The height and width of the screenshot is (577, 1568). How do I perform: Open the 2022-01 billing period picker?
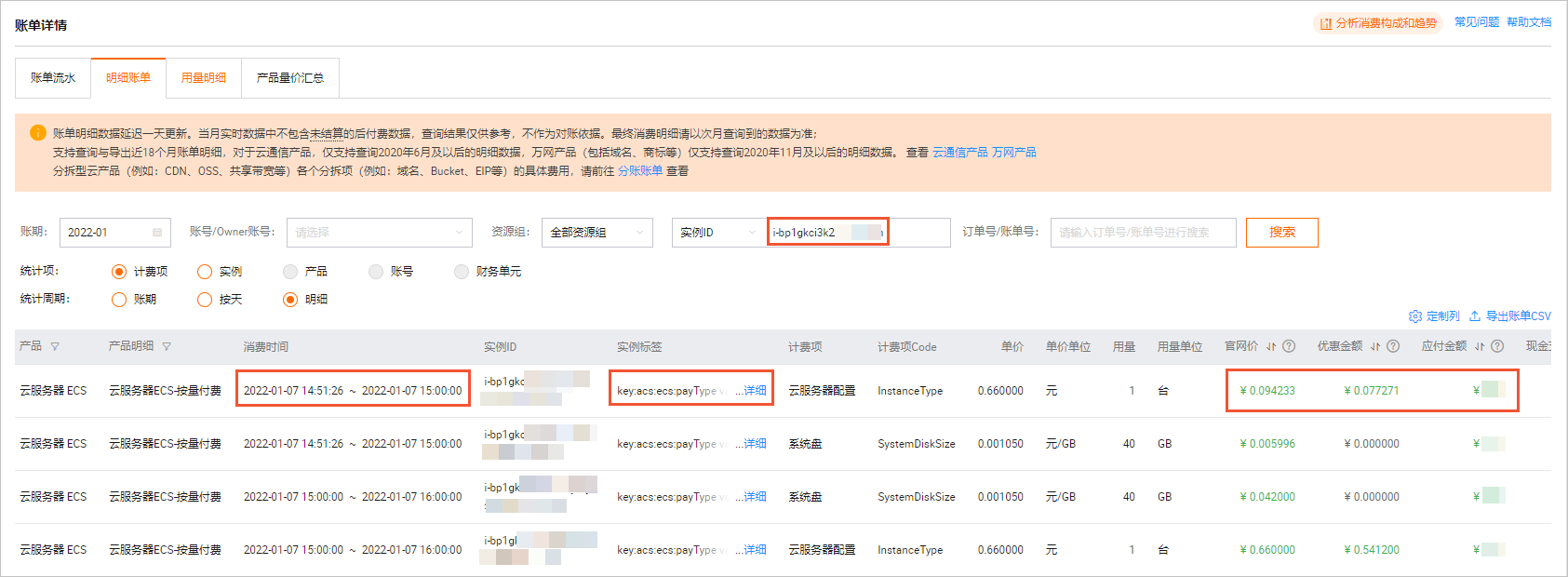115,233
